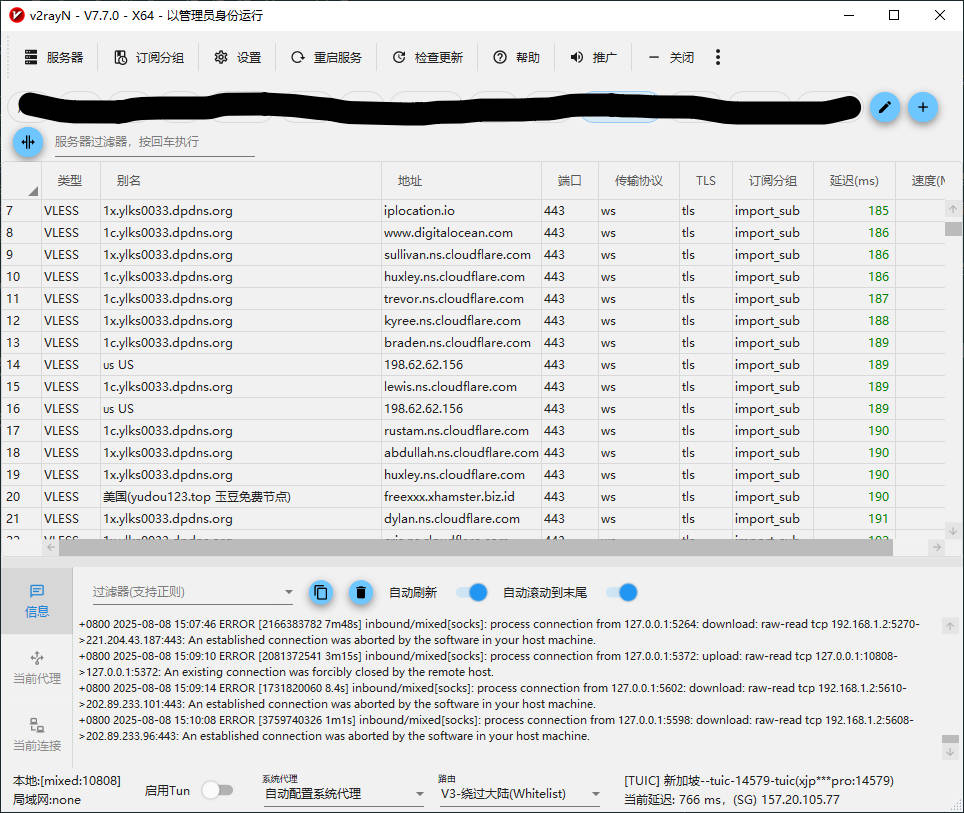Screen dimensions: 964x813
Task: Open the 路由 V3-绕过大陆 dropdown
Action: tap(520, 793)
